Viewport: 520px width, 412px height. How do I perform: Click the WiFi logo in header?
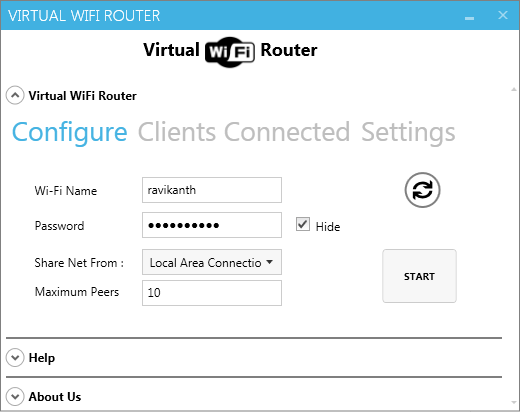click(x=230, y=52)
